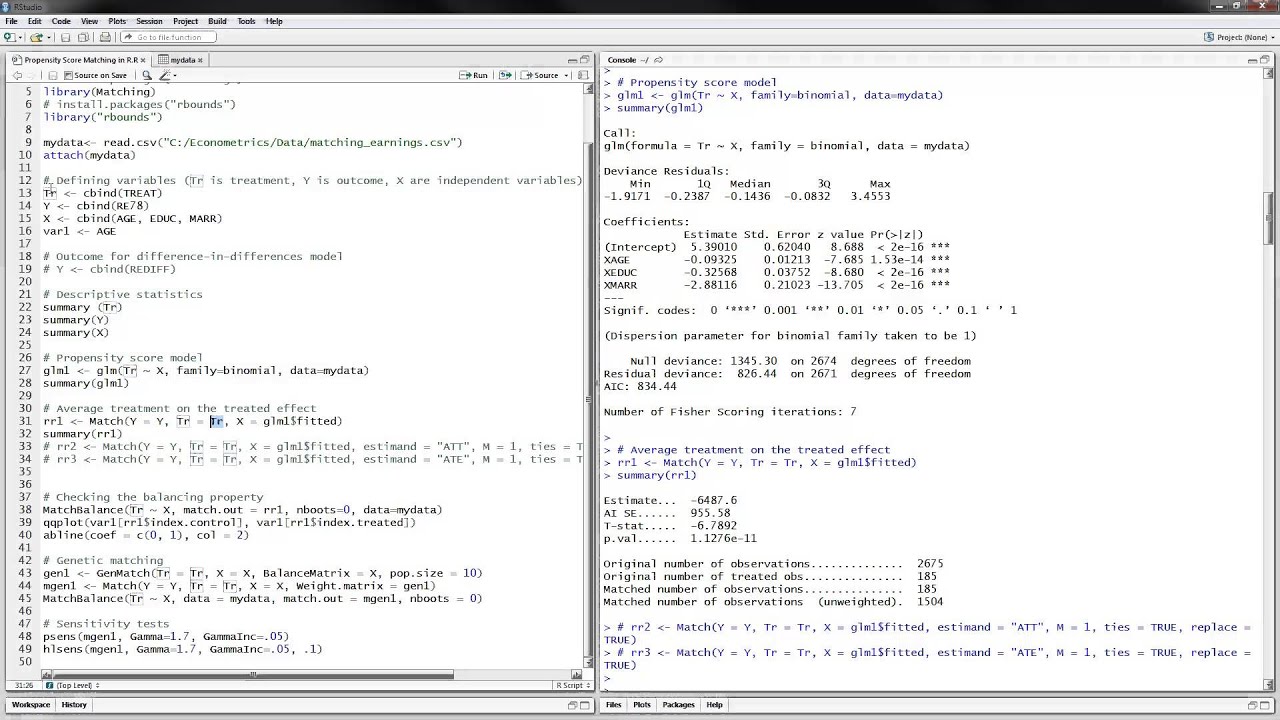Click the Source button
Image resolution: width=1280 pixels, height=720 pixels.
point(540,75)
